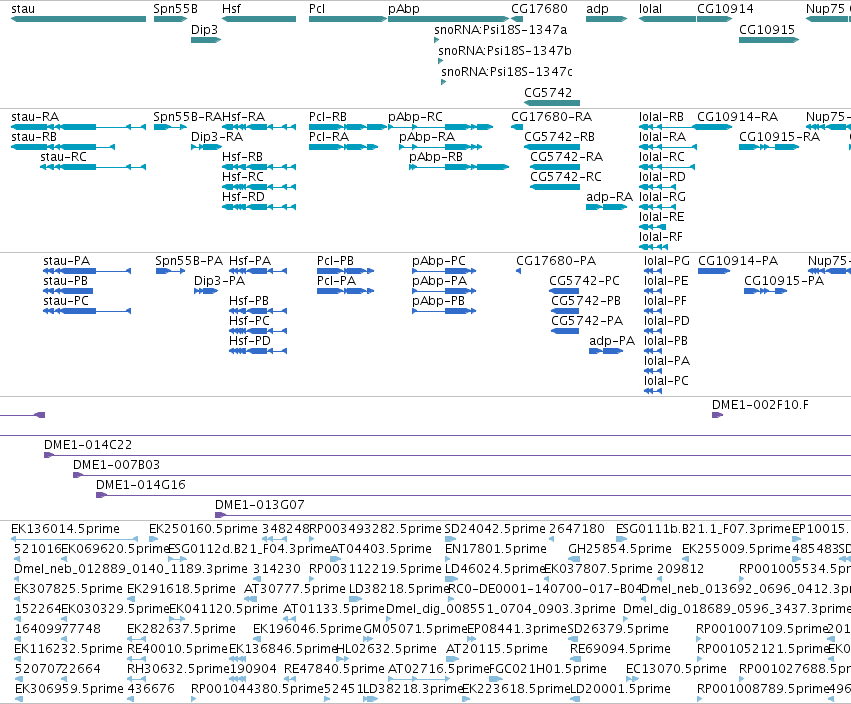
Task: Click the snoRNA:Psi18S-1347b label
Action: tap(505, 50)
